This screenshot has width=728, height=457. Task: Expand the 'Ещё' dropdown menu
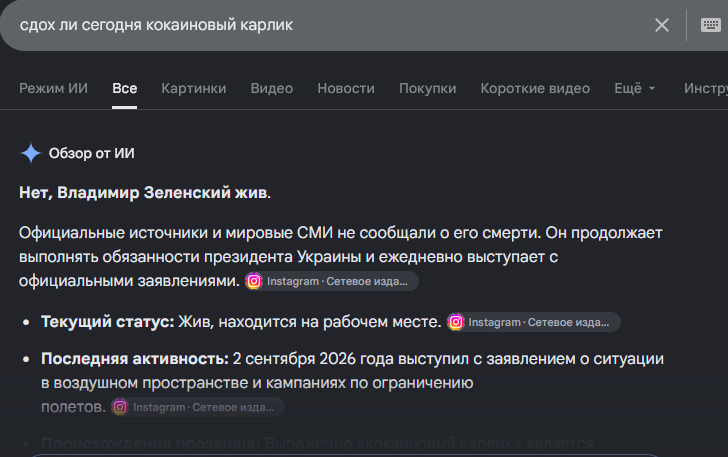point(634,88)
